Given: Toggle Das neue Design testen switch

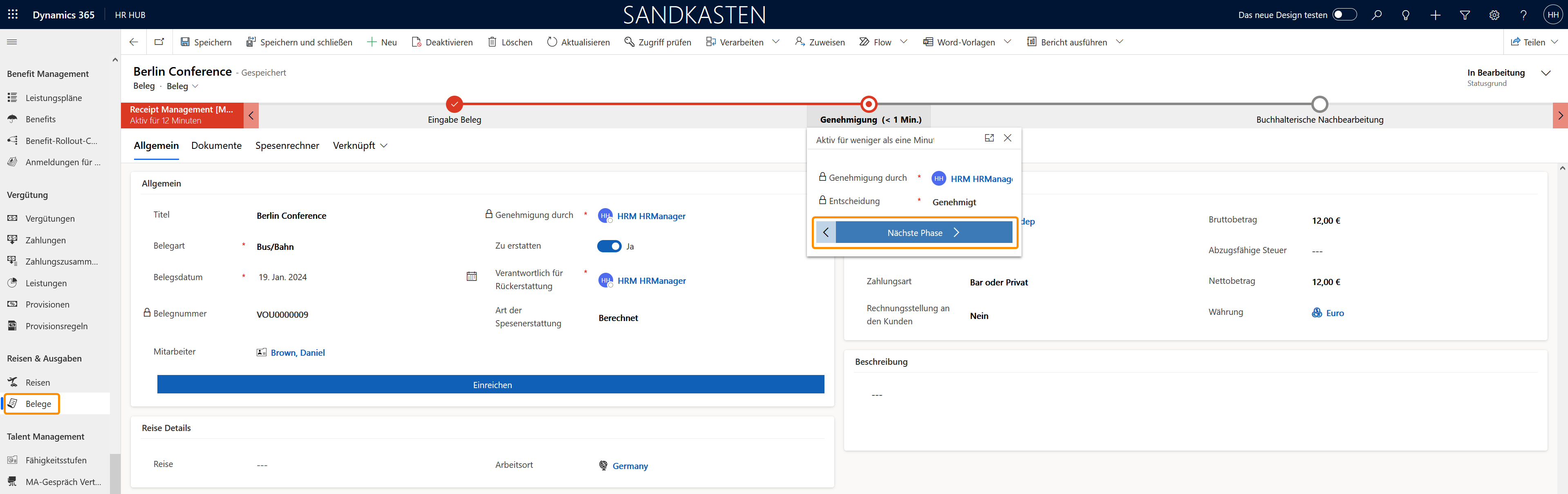Looking at the screenshot, I should pyautogui.click(x=1344, y=15).
